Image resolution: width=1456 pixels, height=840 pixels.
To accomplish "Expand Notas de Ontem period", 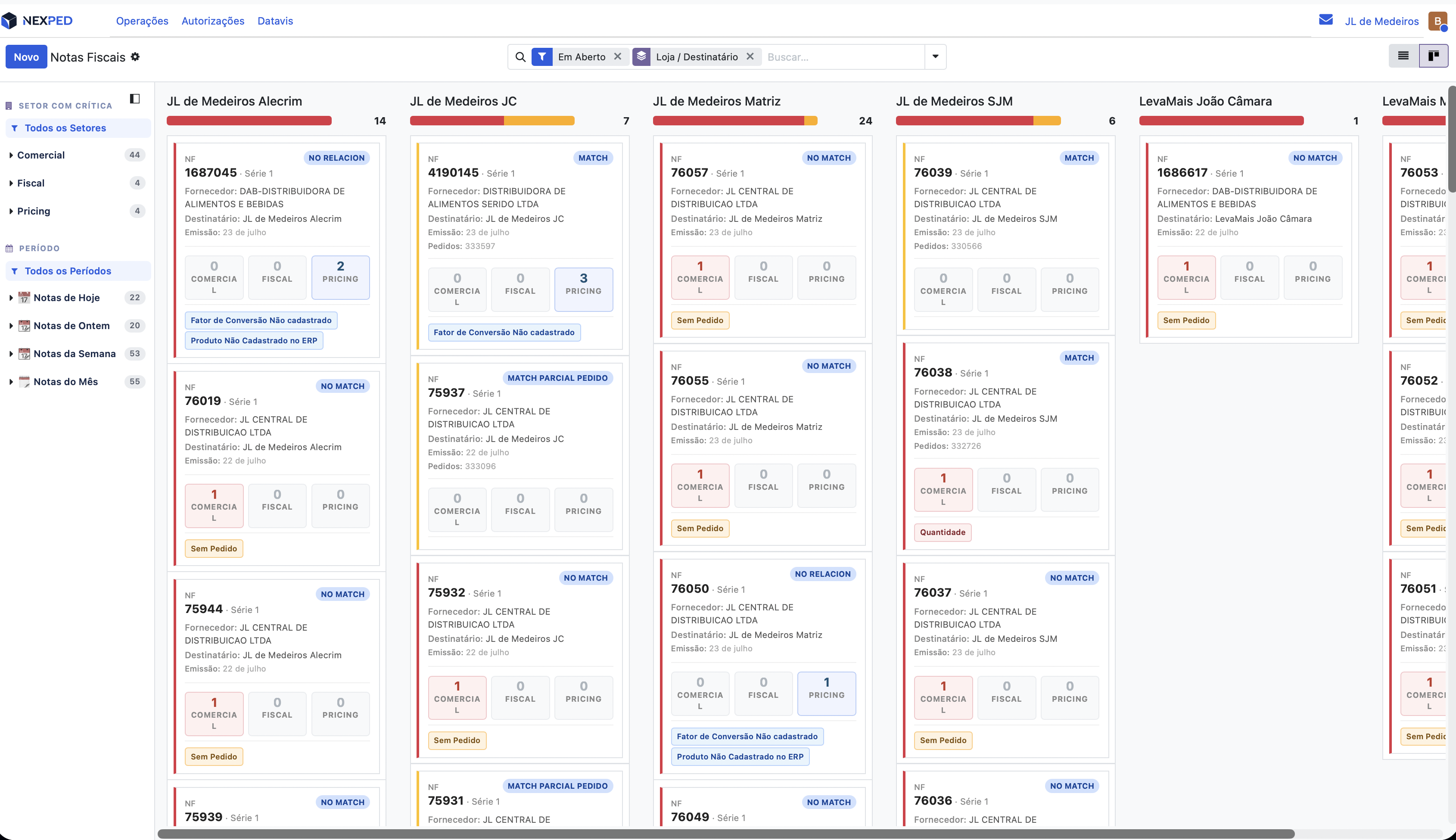I will pos(11,325).
